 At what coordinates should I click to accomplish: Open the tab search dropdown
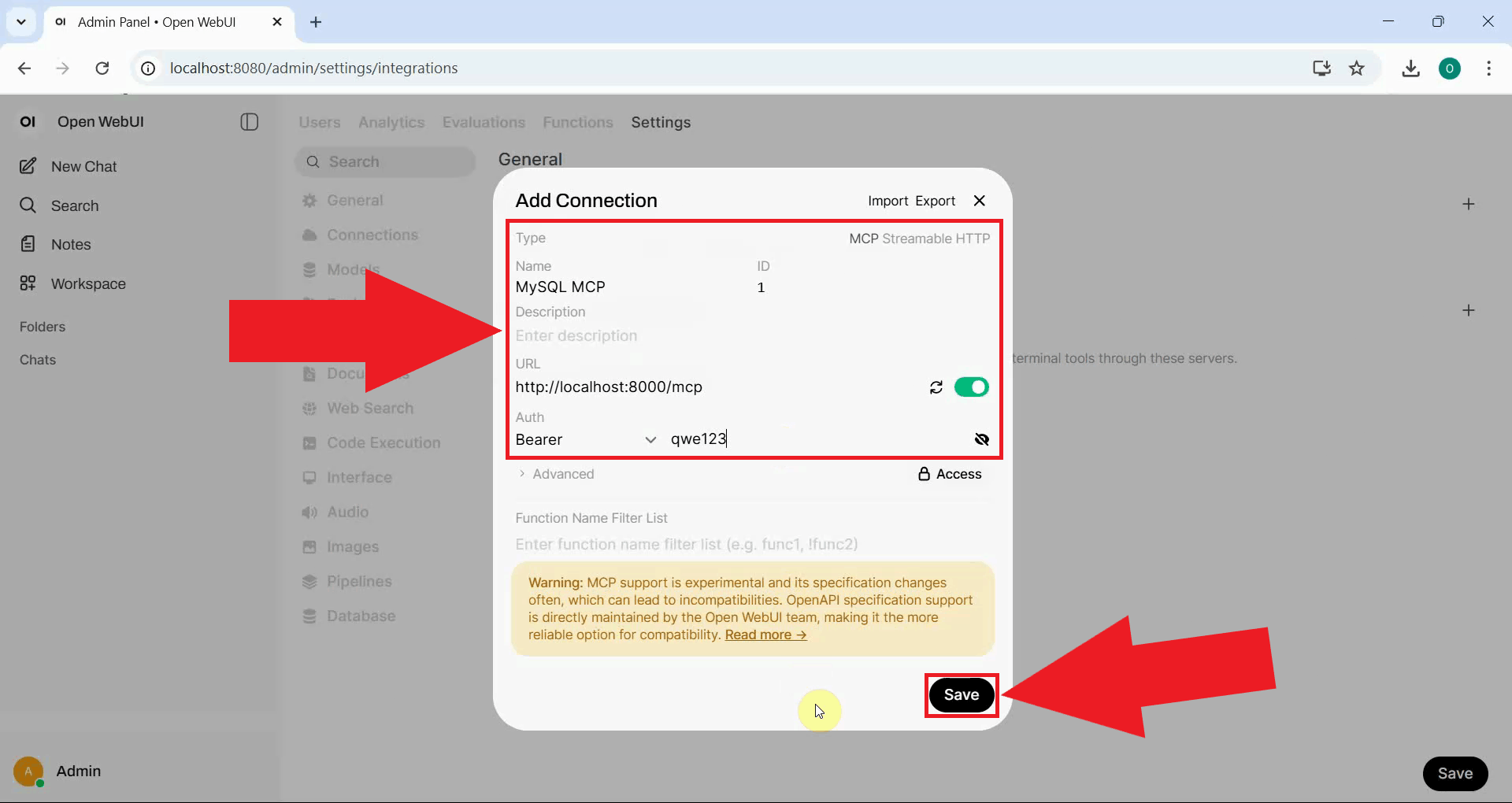click(21, 22)
